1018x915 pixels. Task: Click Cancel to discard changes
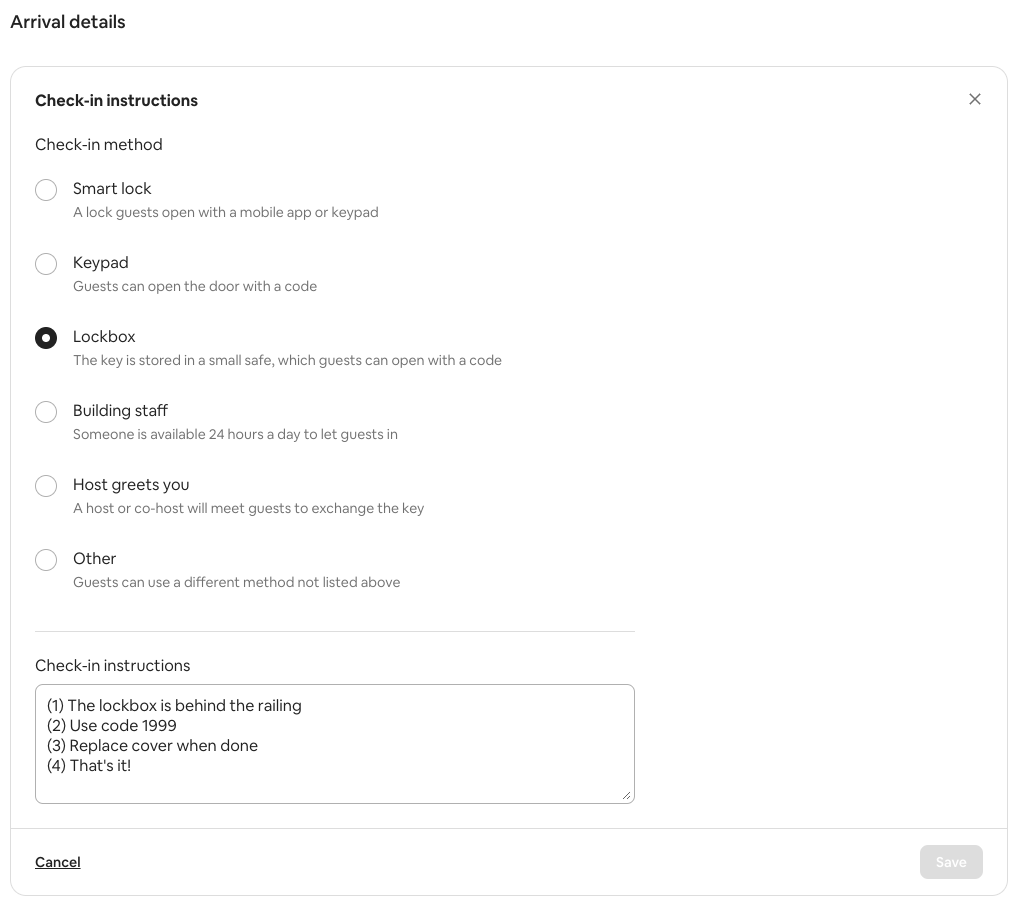click(57, 862)
